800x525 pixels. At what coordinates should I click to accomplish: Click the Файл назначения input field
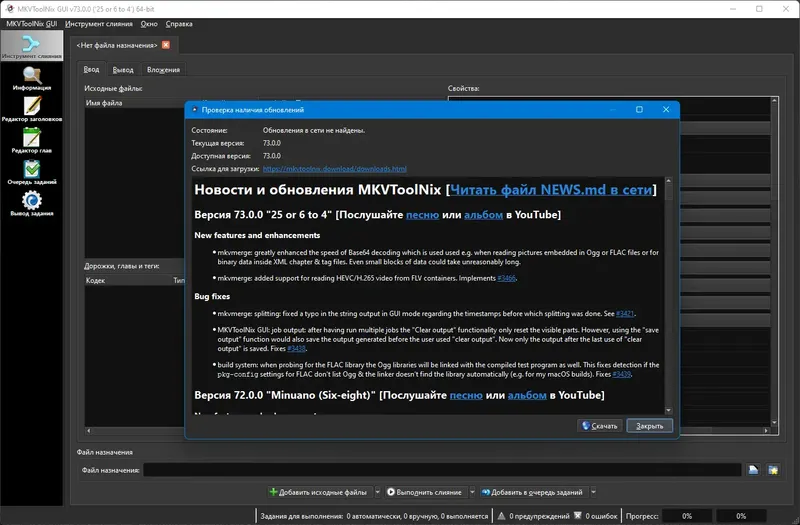point(442,470)
